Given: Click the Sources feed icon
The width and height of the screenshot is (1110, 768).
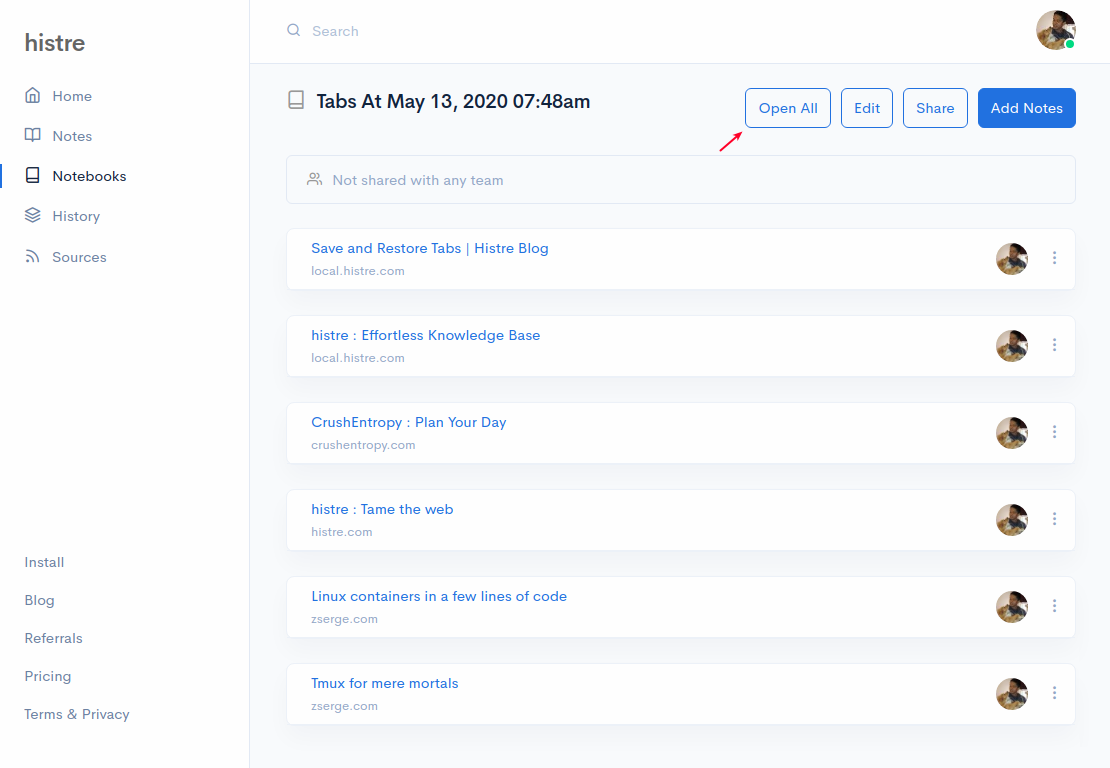Looking at the screenshot, I should tap(33, 256).
